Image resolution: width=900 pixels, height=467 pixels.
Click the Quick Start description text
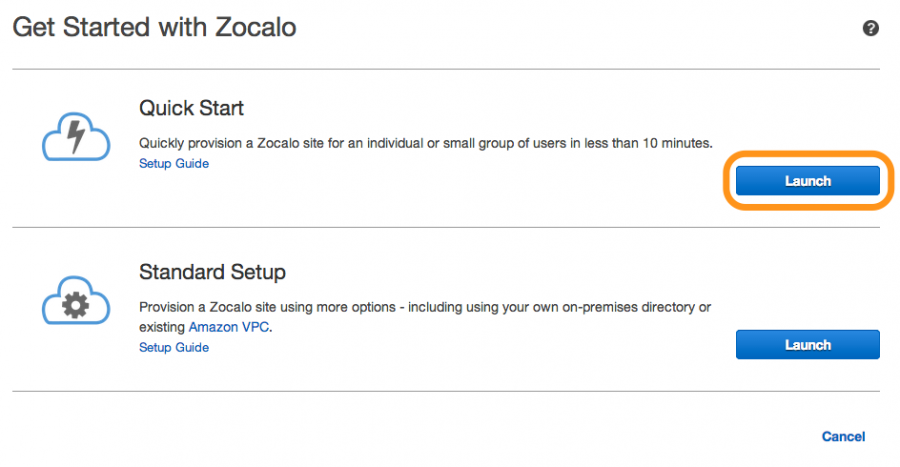tap(425, 143)
